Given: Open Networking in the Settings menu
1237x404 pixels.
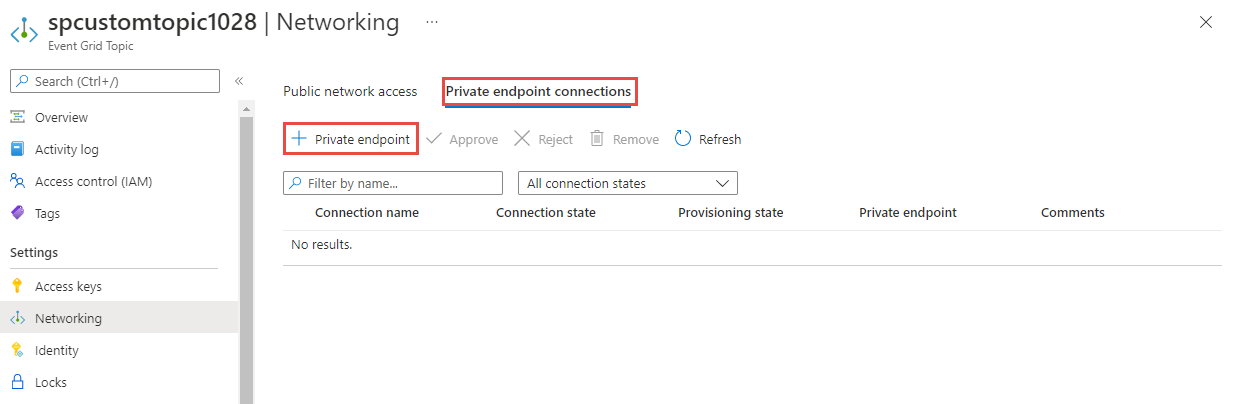Looking at the screenshot, I should coord(68,319).
